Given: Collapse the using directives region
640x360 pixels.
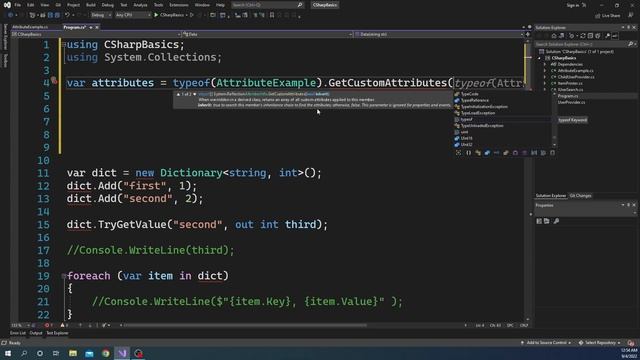Looking at the screenshot, I should pos(64,44).
